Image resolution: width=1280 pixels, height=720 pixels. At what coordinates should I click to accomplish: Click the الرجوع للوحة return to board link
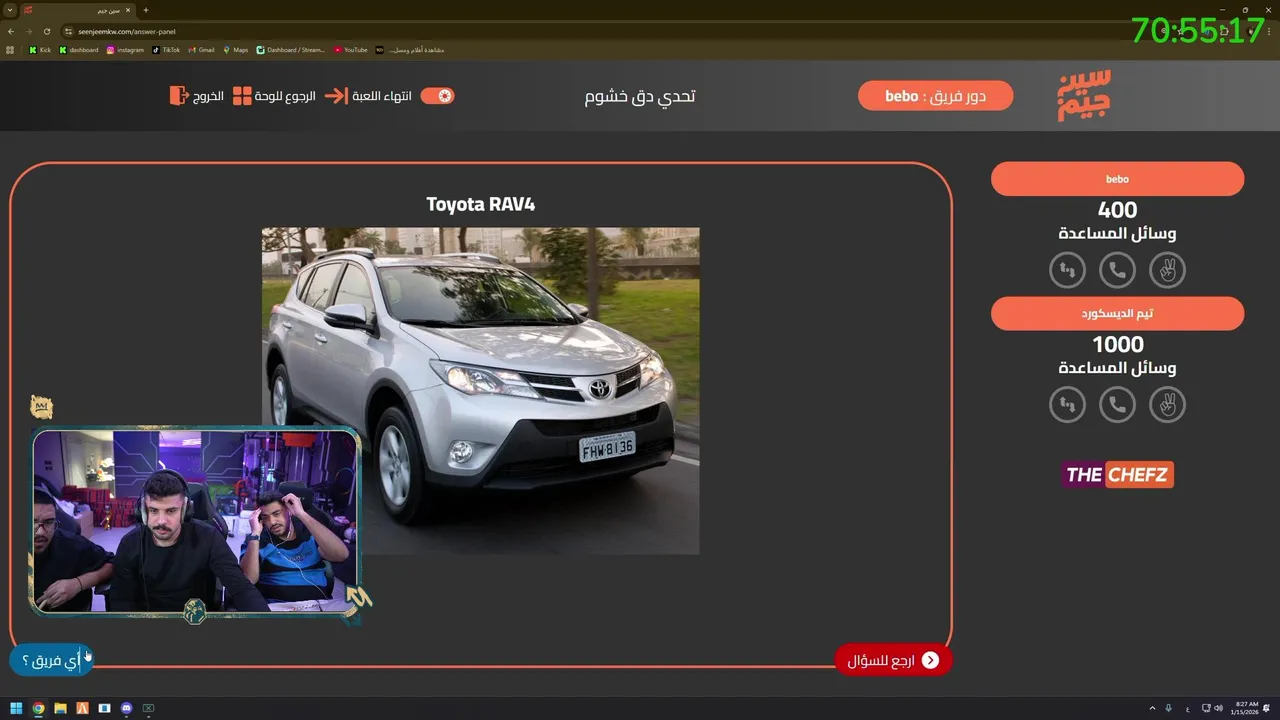click(x=285, y=96)
